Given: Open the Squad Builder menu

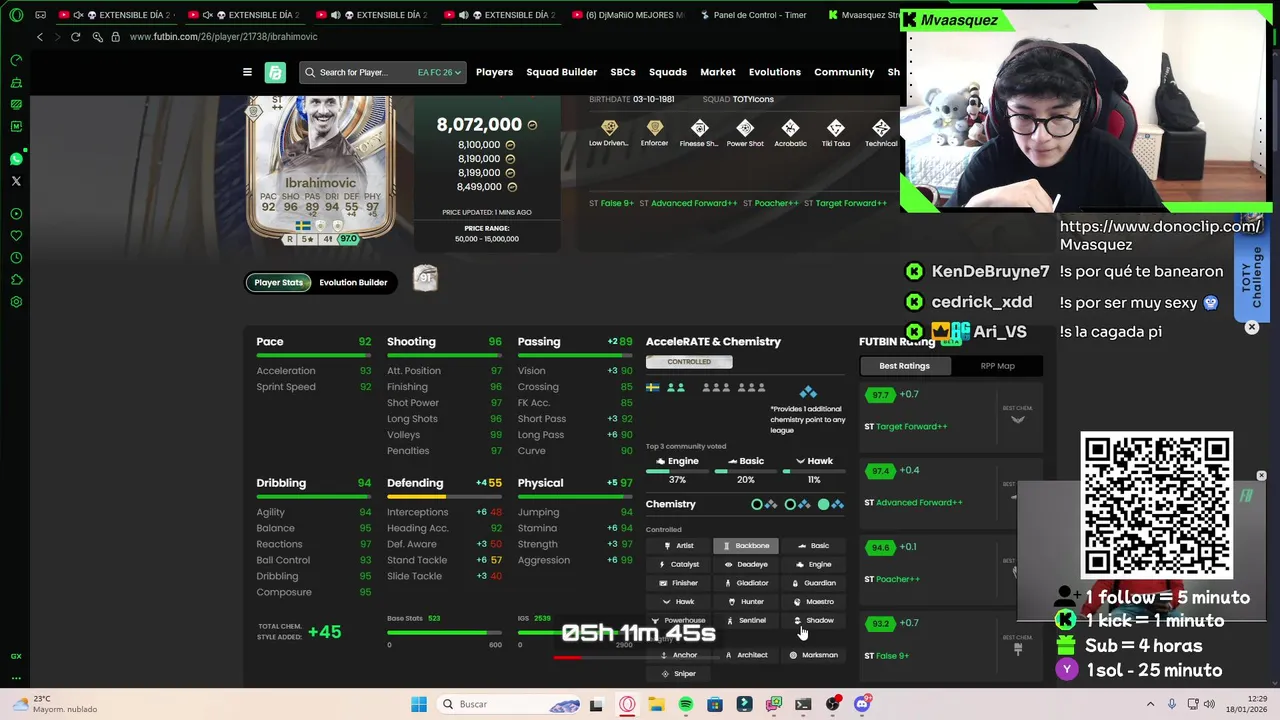Looking at the screenshot, I should (x=561, y=72).
